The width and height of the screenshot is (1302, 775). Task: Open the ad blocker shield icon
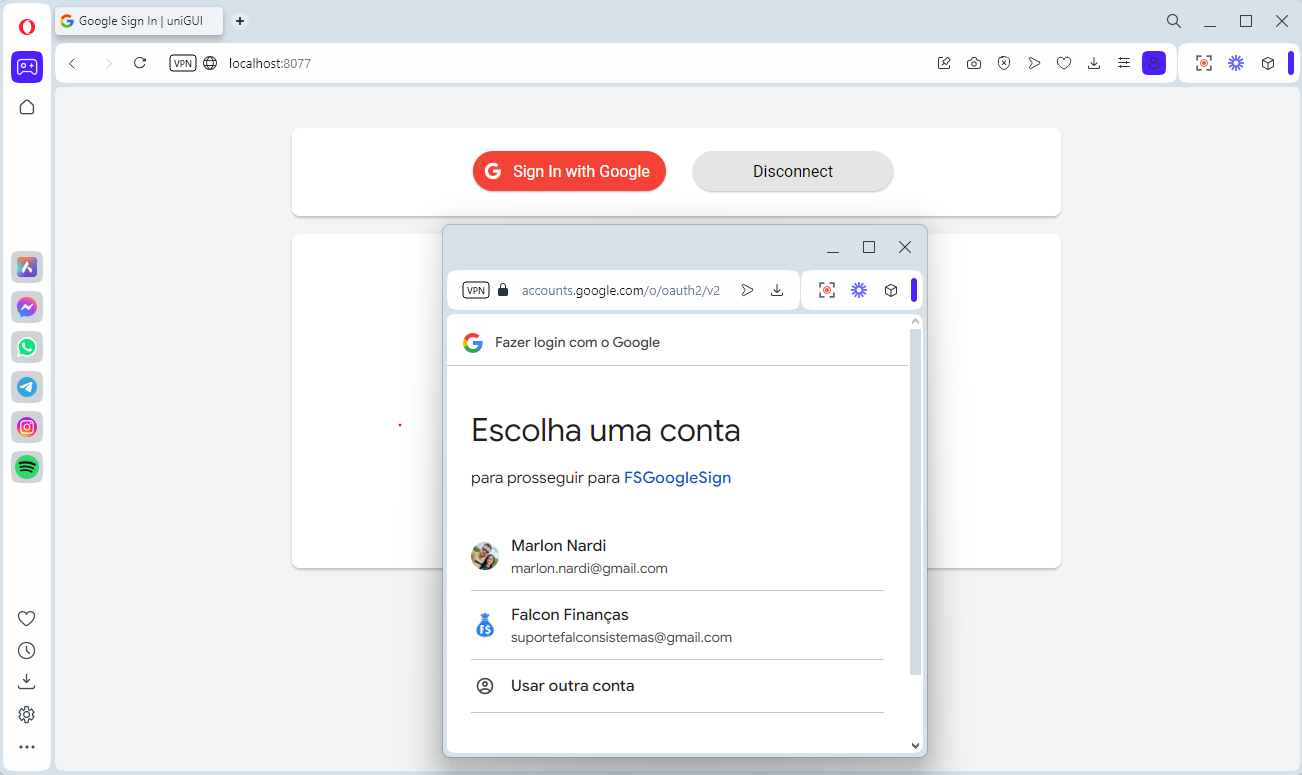1004,63
